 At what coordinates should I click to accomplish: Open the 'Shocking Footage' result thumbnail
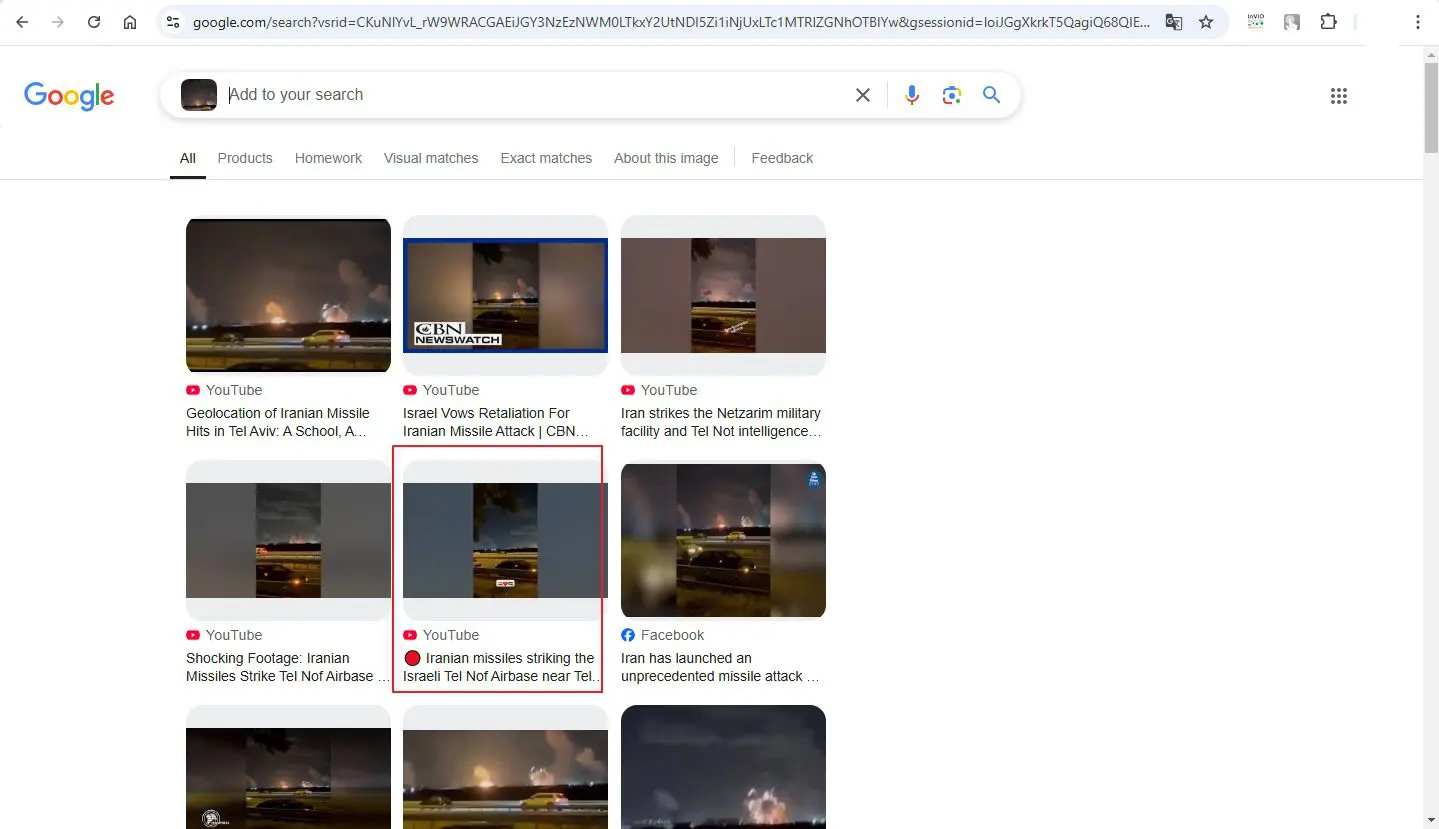(288, 540)
